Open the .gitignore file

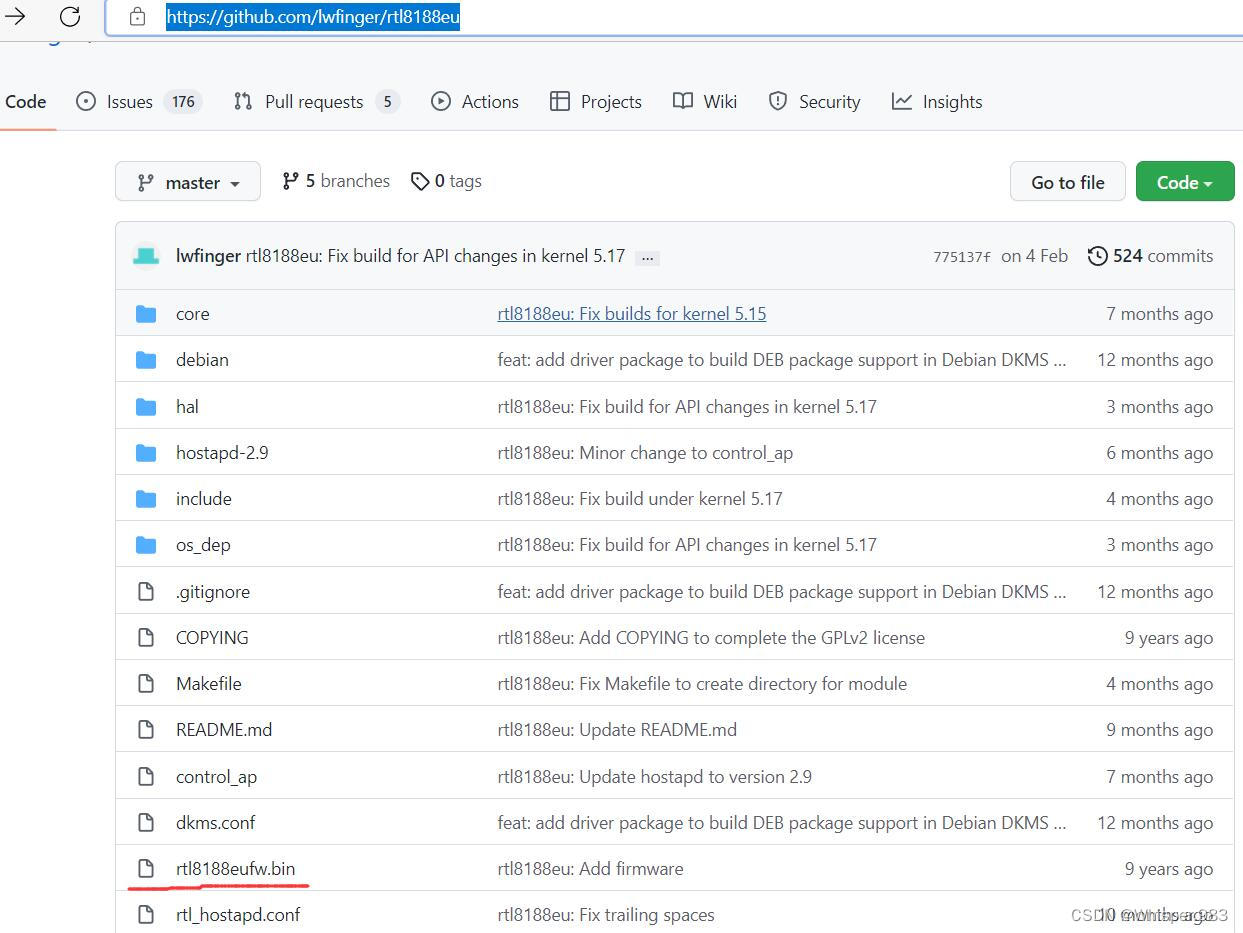[x=213, y=592]
